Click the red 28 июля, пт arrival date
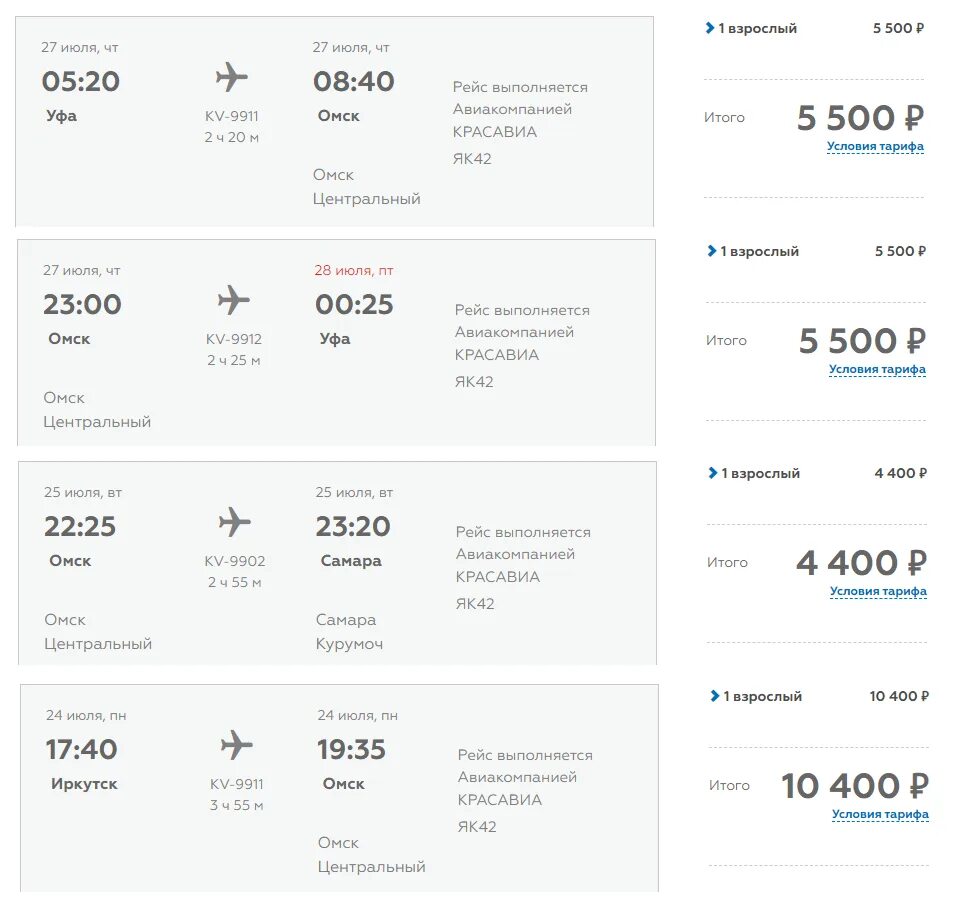The height and width of the screenshot is (909, 963). (x=354, y=270)
